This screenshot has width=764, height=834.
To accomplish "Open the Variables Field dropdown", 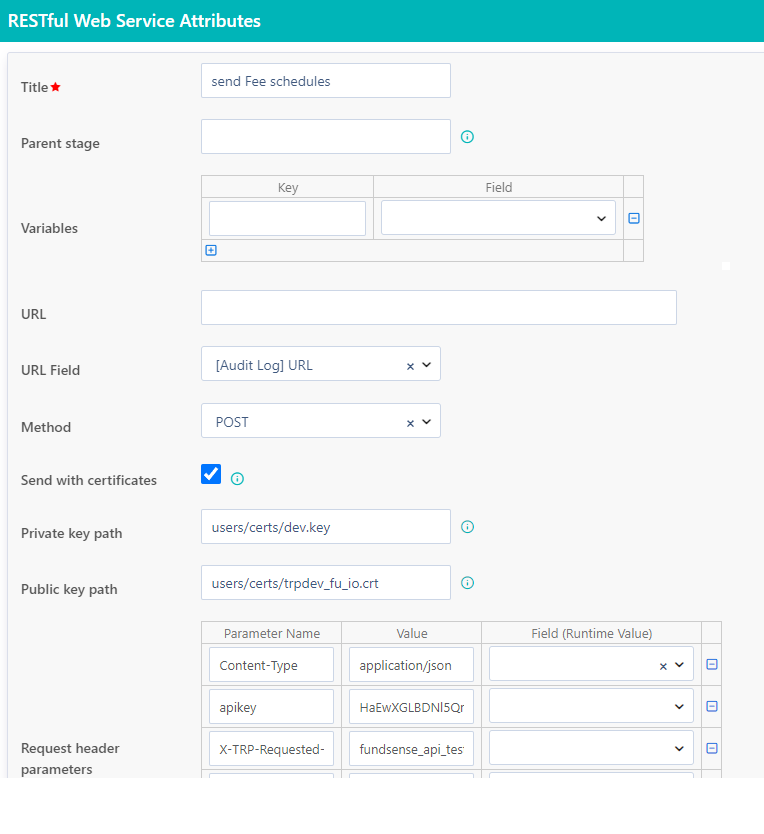I will [x=498, y=218].
